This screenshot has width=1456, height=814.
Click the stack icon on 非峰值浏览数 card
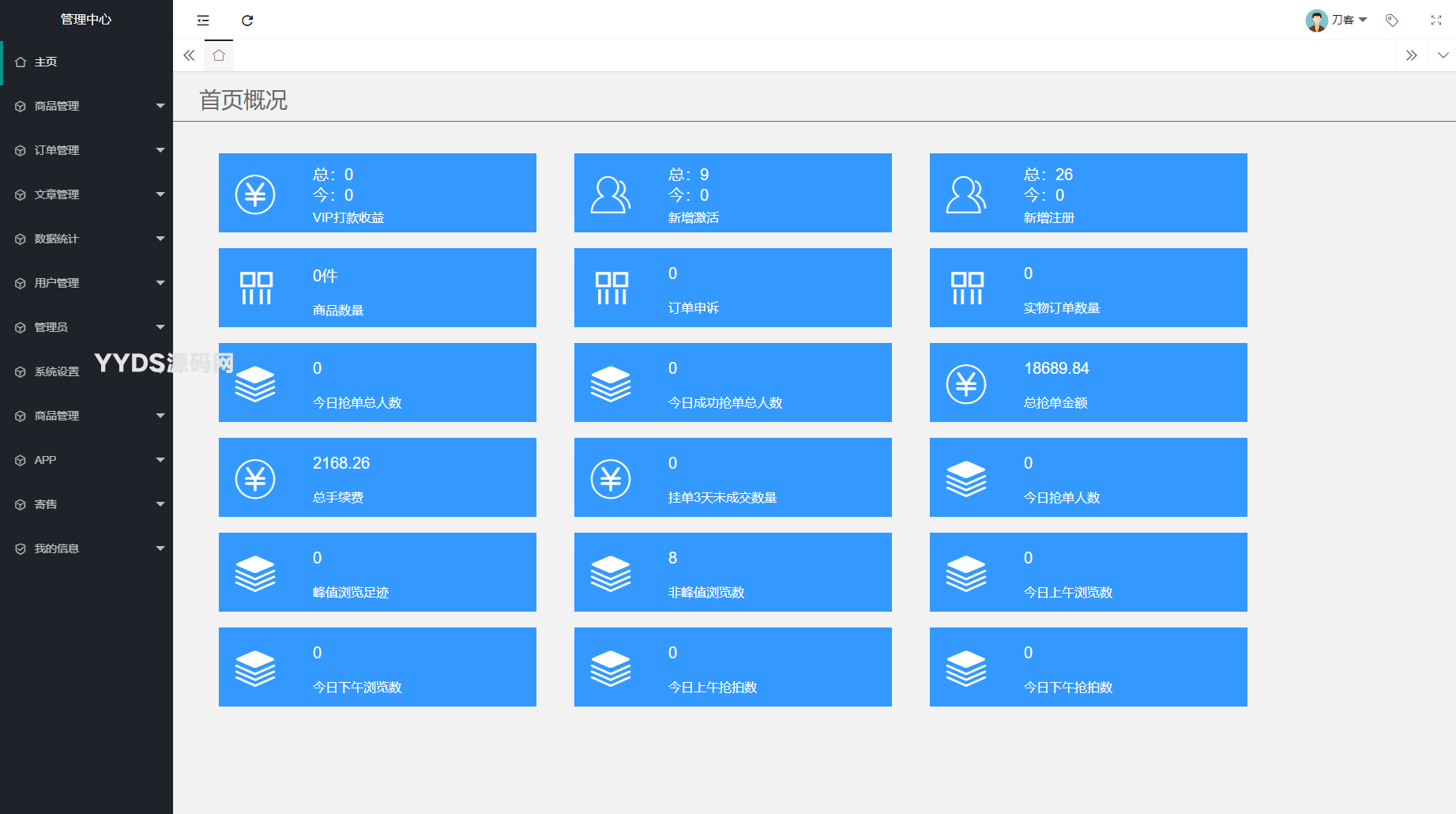[611, 574]
